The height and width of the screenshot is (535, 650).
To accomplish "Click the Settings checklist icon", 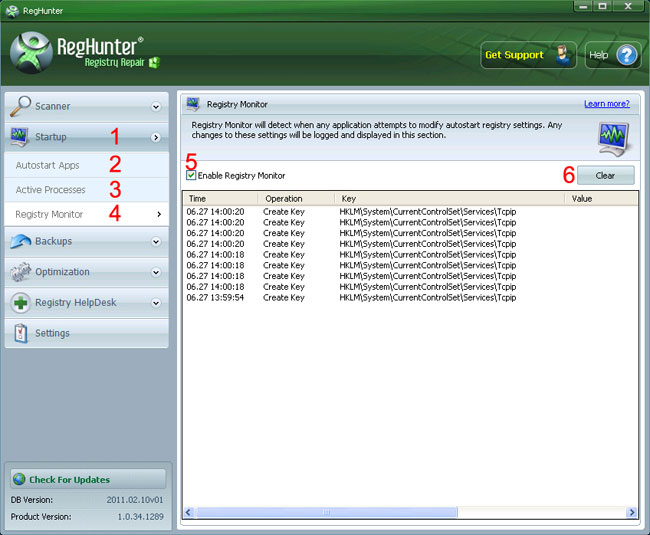I will (21, 333).
